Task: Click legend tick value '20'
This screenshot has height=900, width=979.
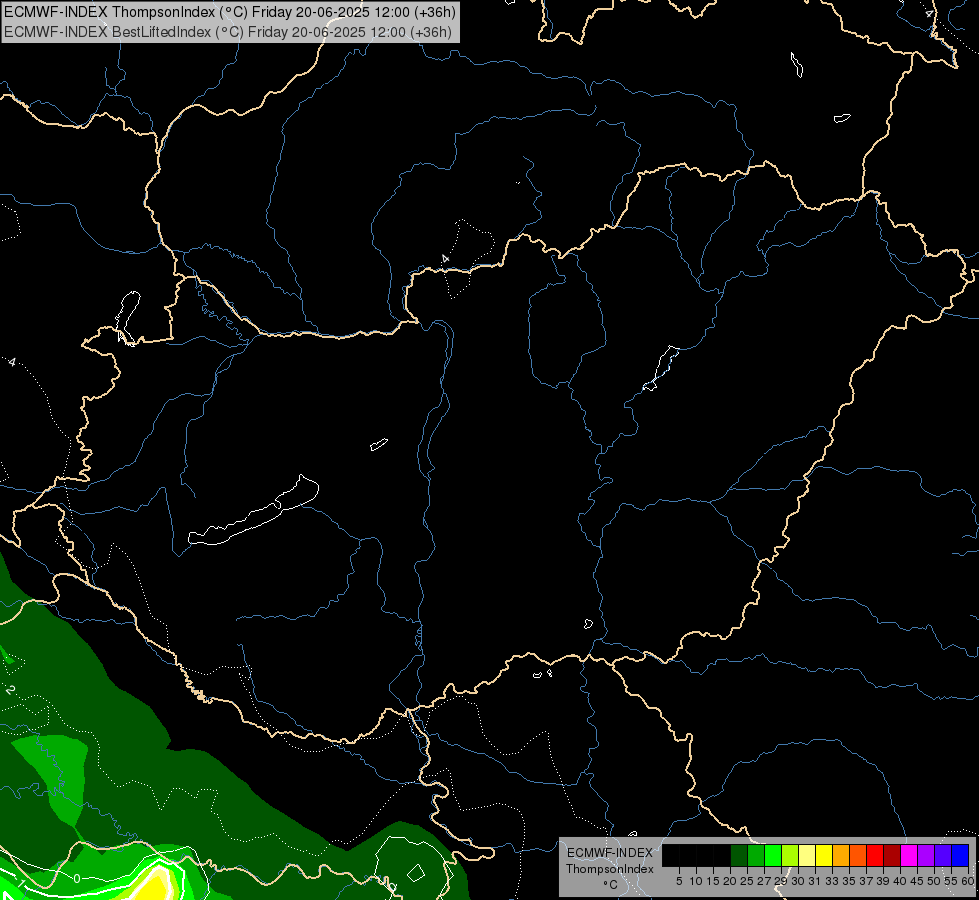Action: [x=730, y=881]
